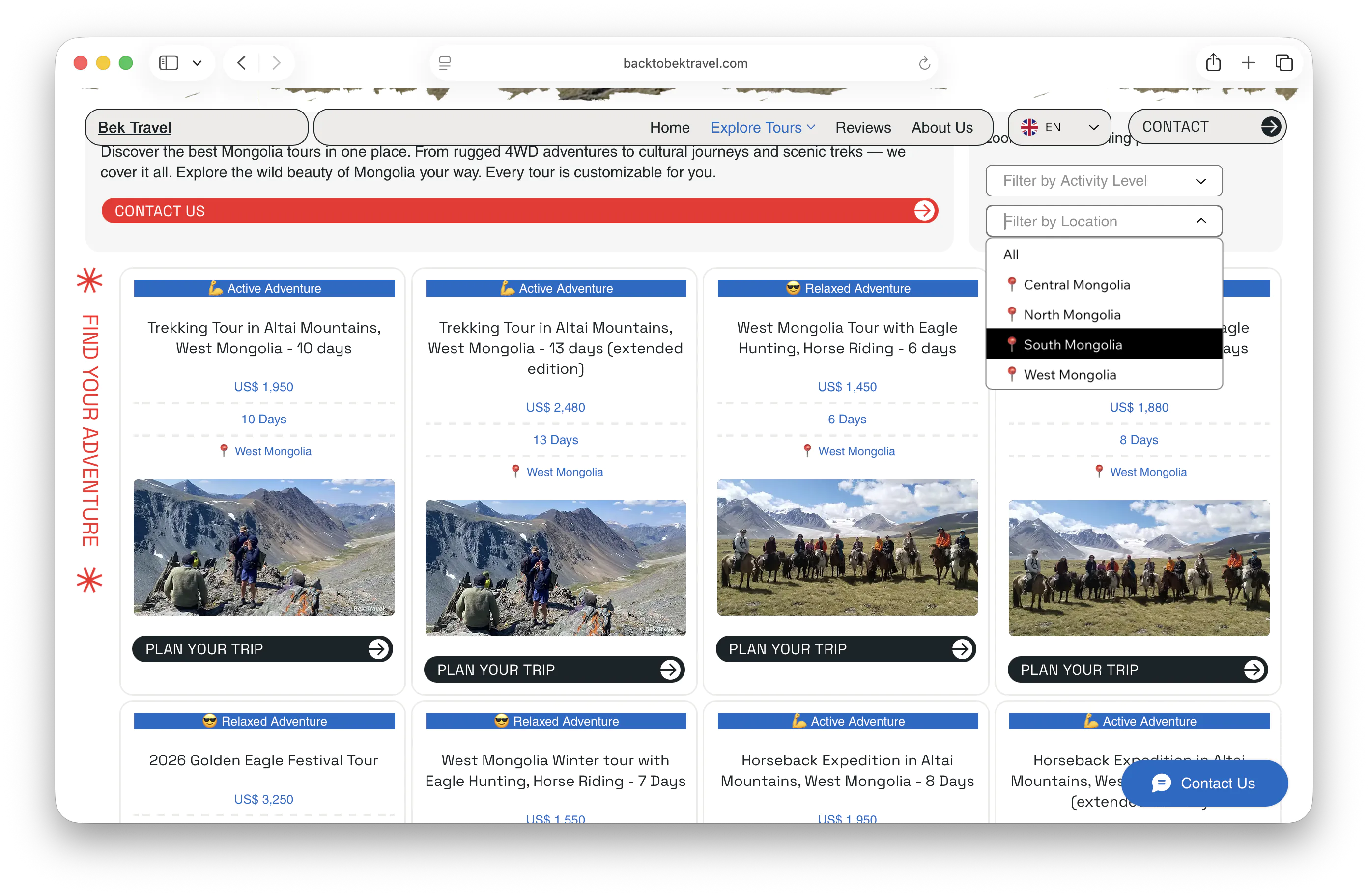Click the red CONTACT US banner button
This screenshot has width=1368, height=896.
tap(519, 211)
